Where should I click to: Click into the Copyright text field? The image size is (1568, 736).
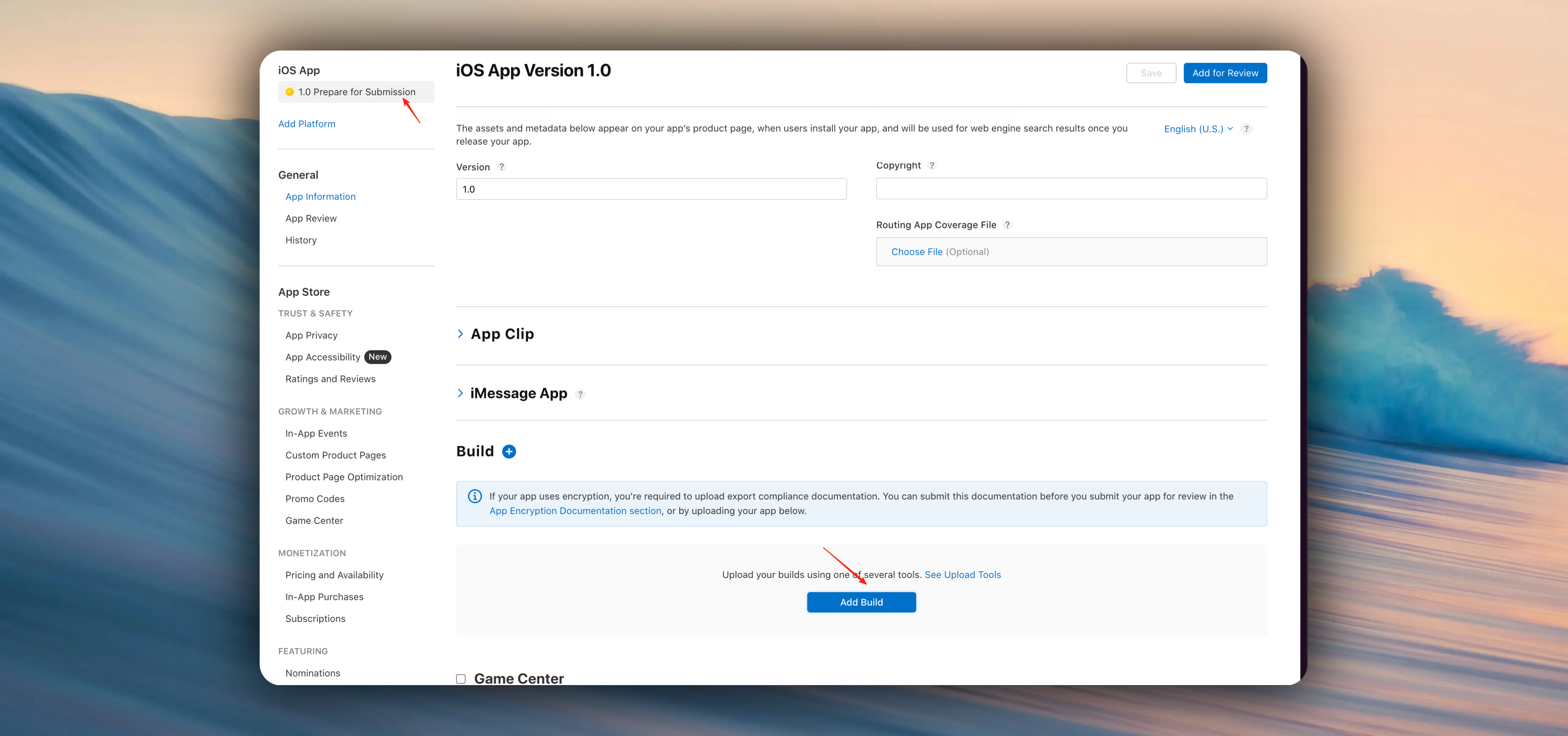(x=1071, y=189)
